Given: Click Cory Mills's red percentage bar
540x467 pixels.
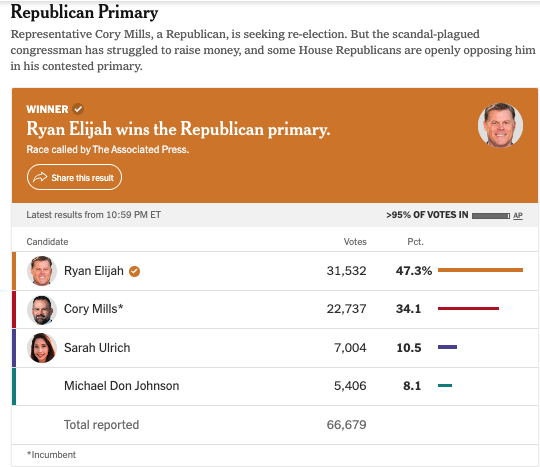Looking at the screenshot, I should 468,308.
